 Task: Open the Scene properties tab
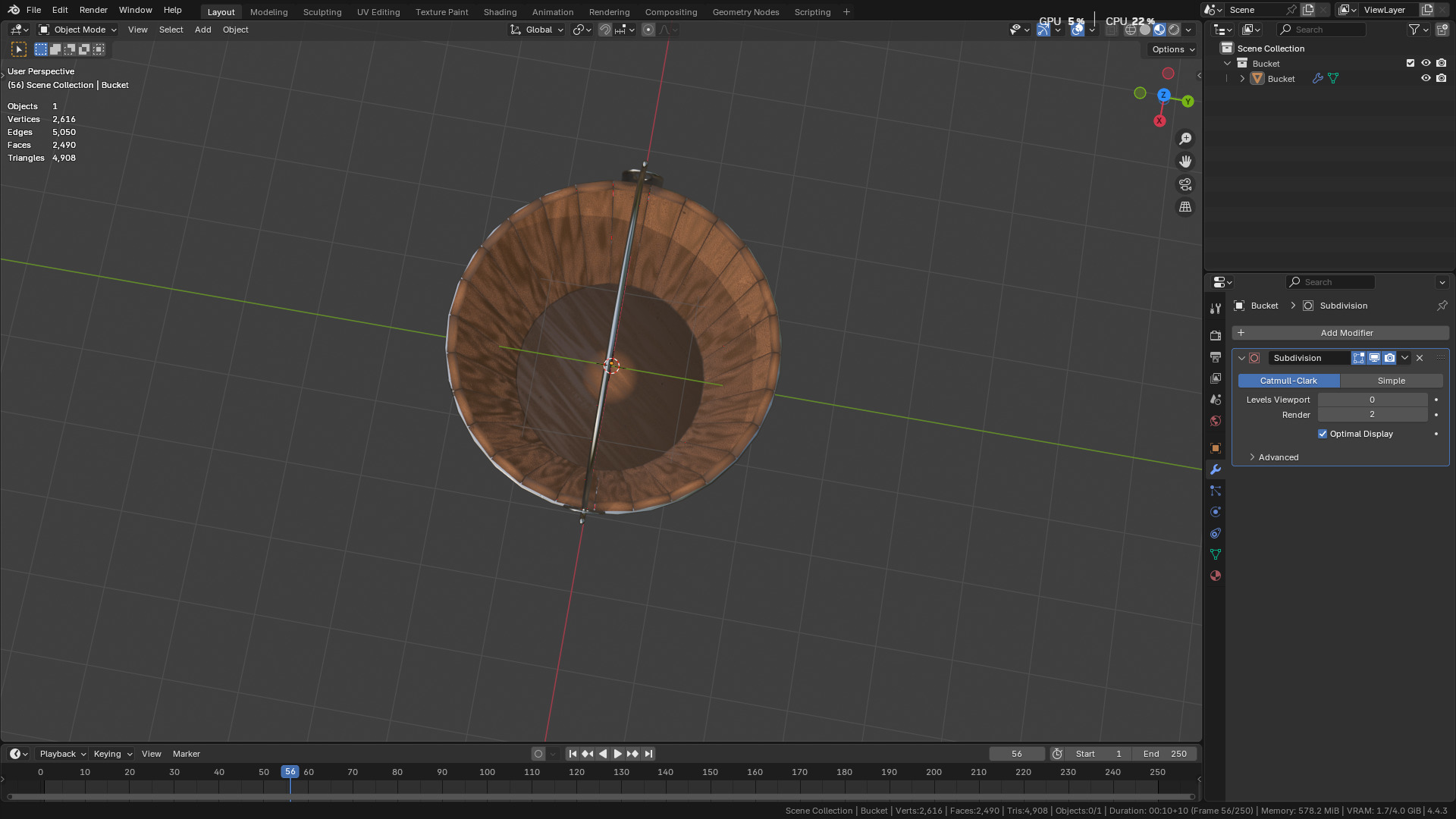(1216, 399)
